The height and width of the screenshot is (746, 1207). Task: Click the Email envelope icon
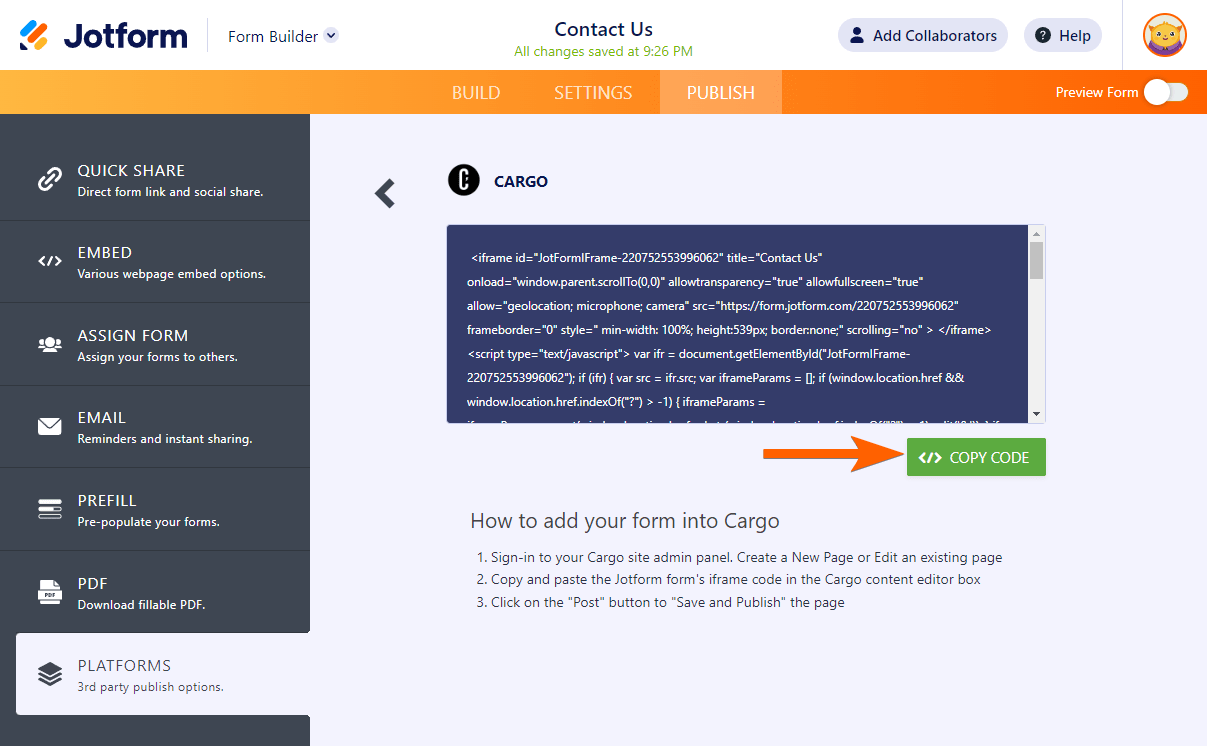click(x=50, y=427)
